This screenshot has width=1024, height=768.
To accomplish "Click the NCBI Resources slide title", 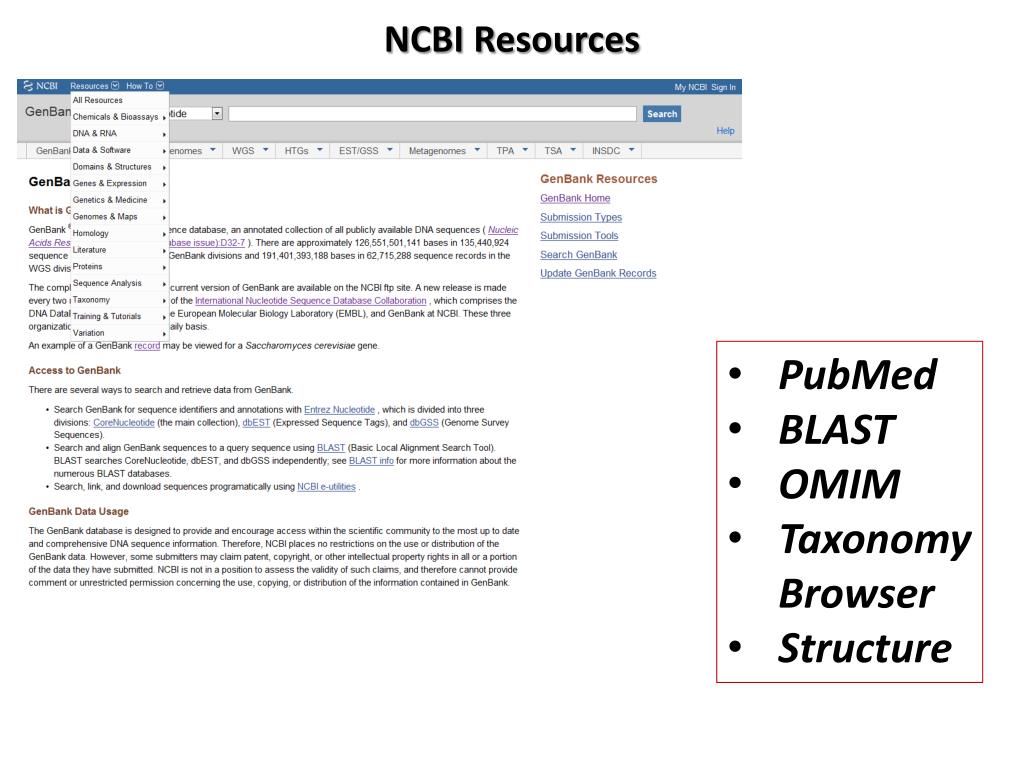I will (x=512, y=39).
